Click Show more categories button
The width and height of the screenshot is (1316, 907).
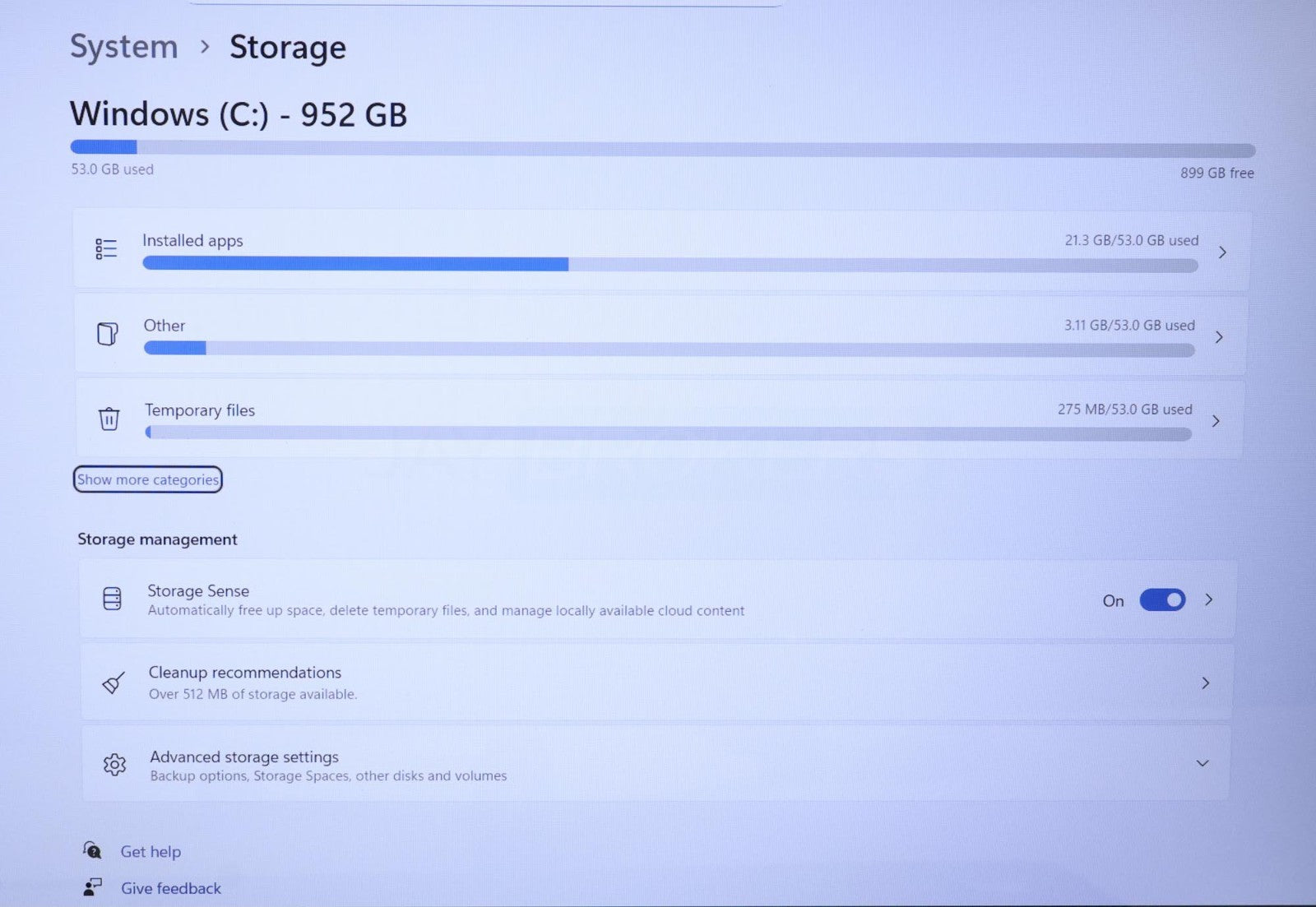tap(148, 479)
